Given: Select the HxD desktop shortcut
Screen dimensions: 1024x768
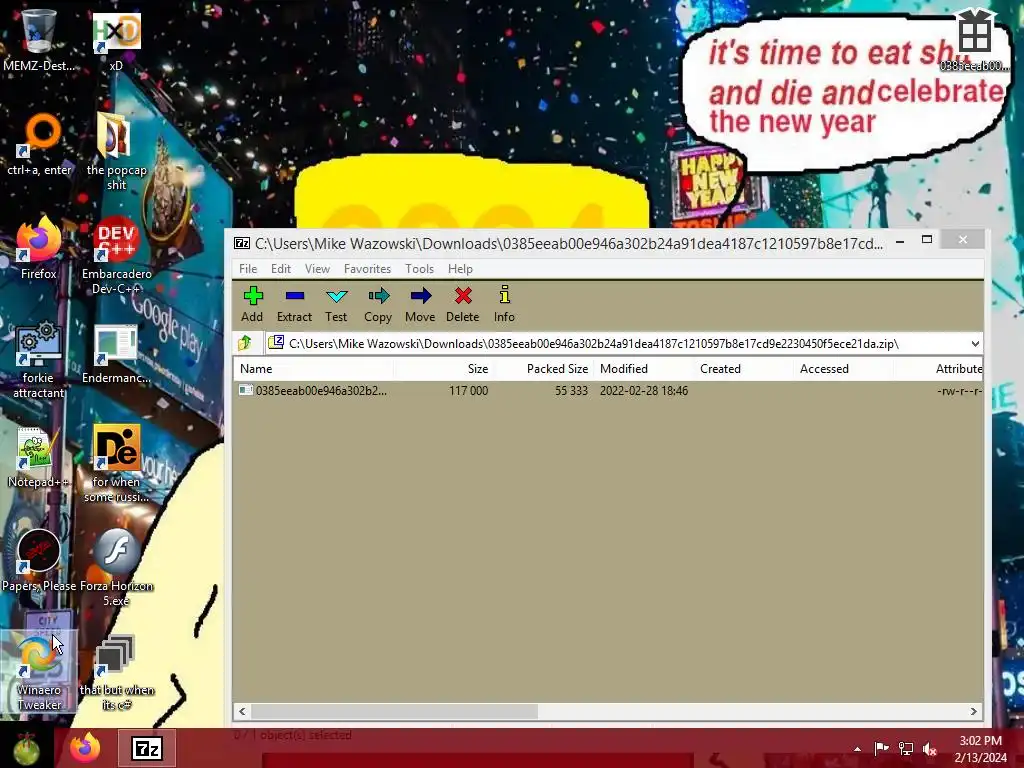Looking at the screenshot, I should point(116,42).
